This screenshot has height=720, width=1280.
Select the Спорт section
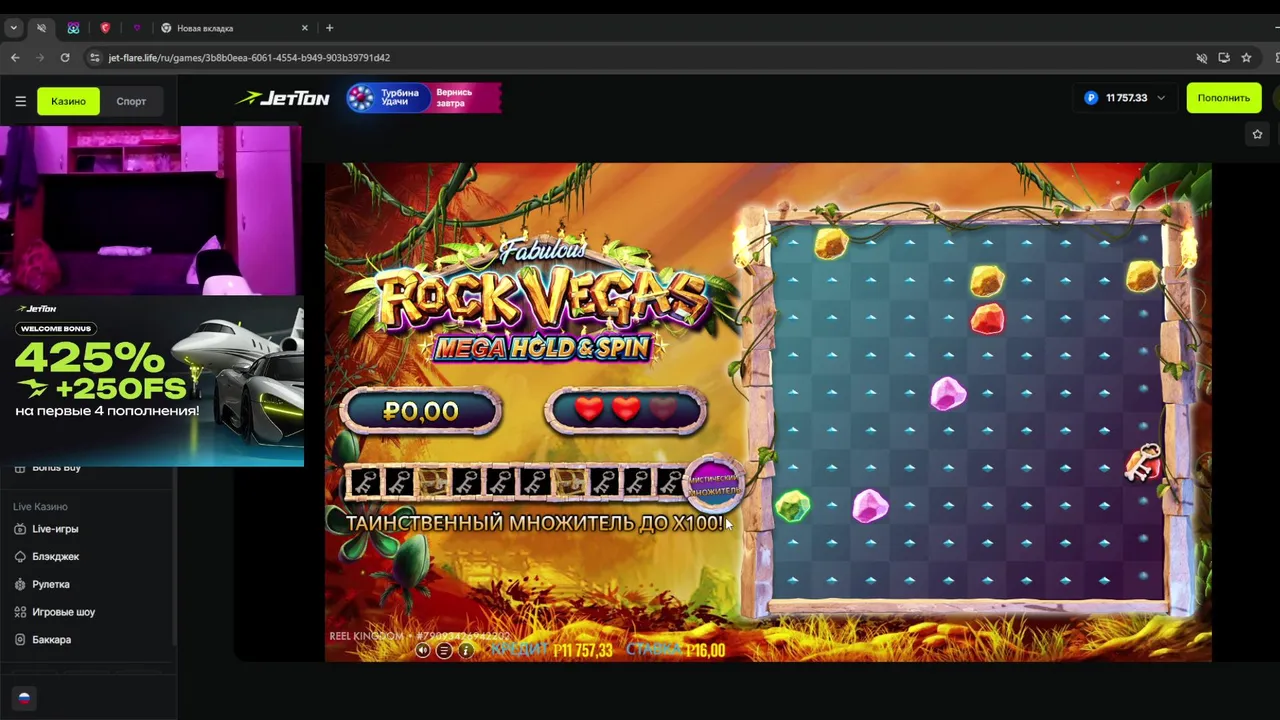(131, 101)
